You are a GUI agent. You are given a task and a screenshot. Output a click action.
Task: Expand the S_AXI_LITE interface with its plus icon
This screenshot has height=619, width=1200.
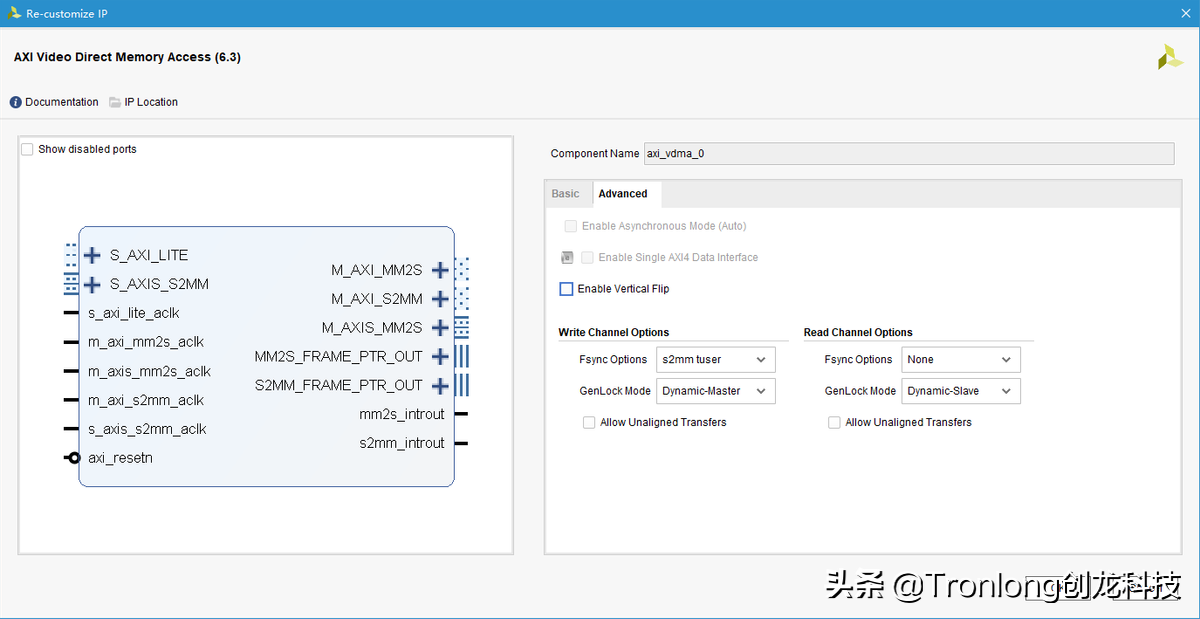[92, 255]
